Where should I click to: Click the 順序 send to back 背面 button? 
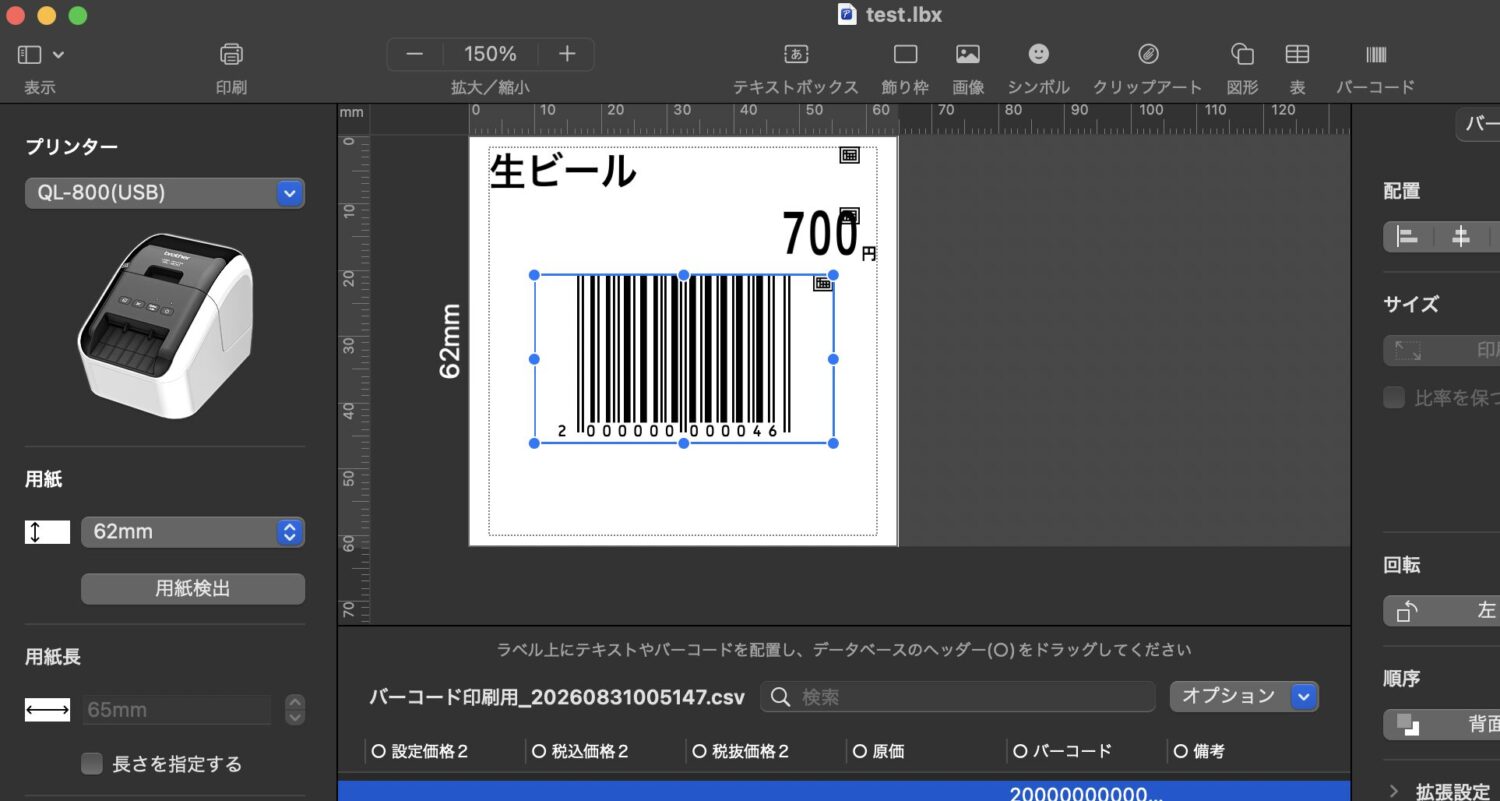click(1442, 724)
